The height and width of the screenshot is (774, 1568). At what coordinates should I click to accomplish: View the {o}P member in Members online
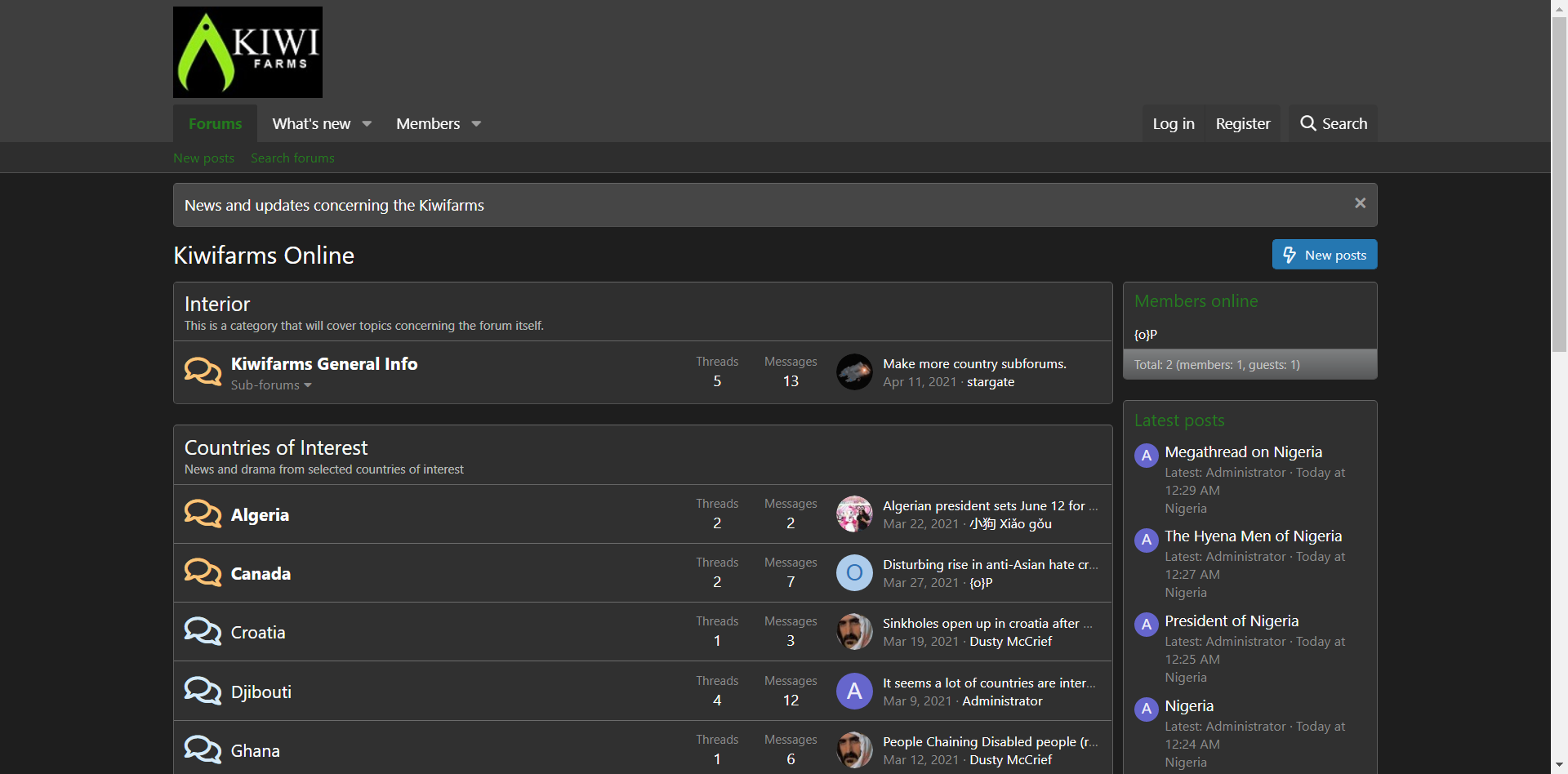coord(1146,335)
